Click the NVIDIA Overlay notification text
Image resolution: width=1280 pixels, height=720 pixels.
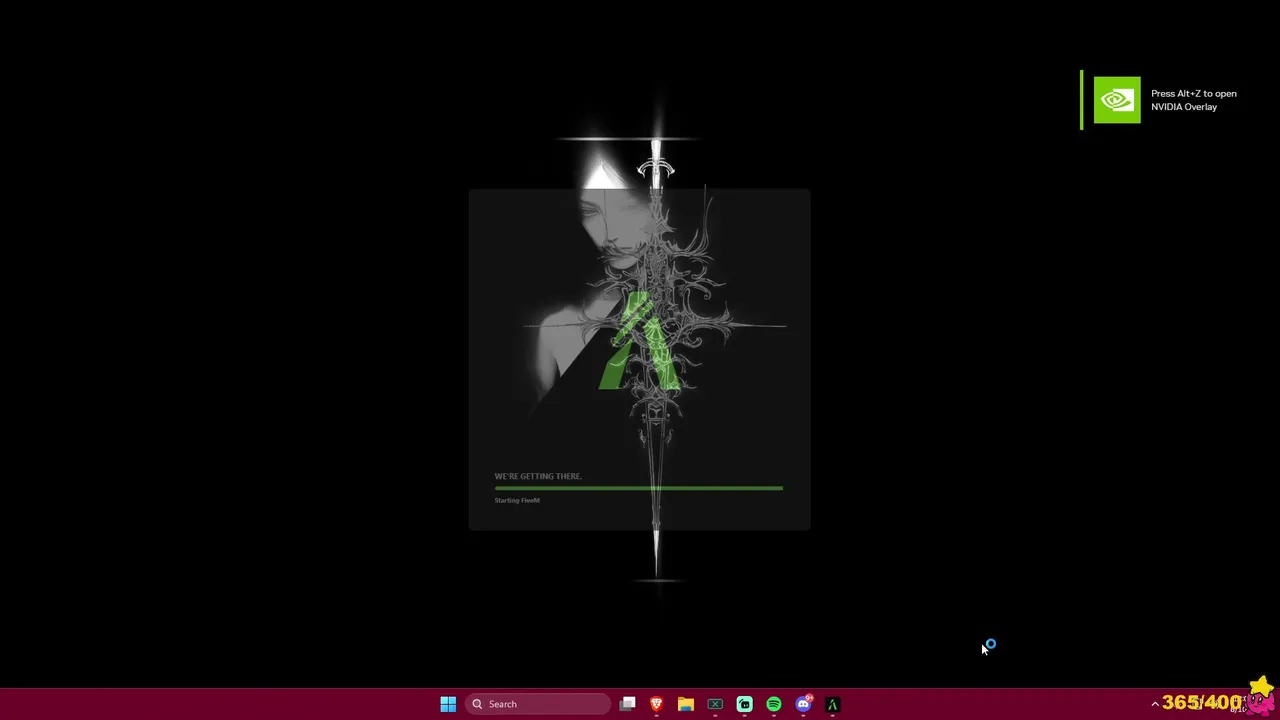tap(1194, 100)
